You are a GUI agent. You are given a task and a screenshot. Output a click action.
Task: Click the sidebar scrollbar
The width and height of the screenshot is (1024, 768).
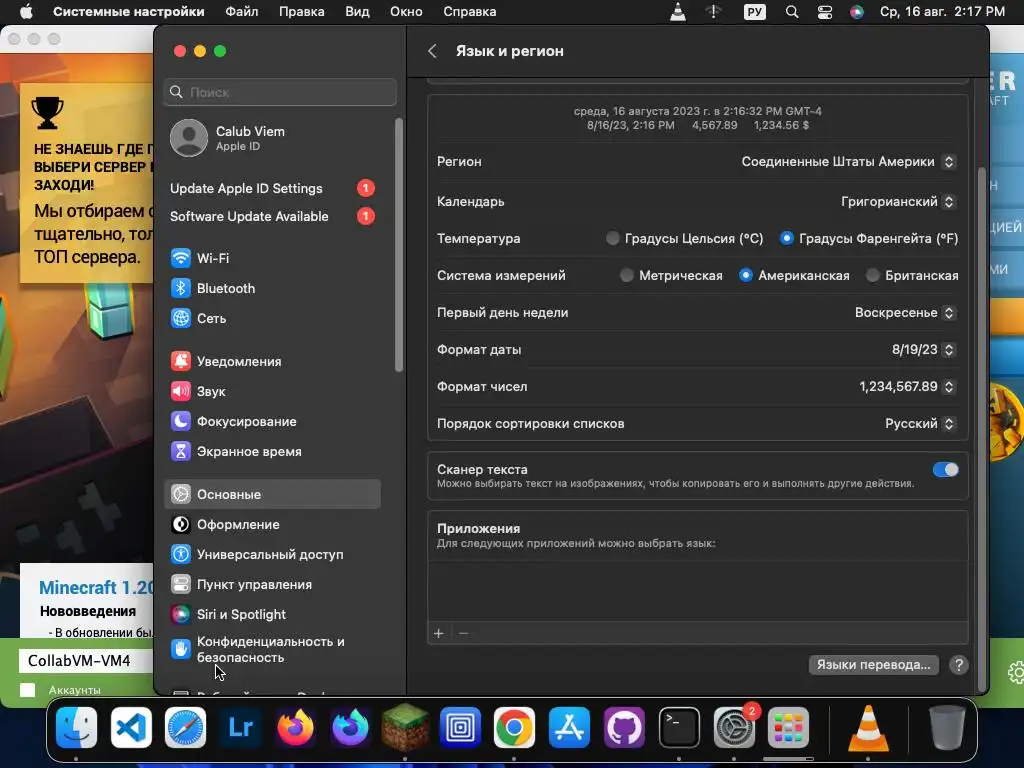point(399,245)
